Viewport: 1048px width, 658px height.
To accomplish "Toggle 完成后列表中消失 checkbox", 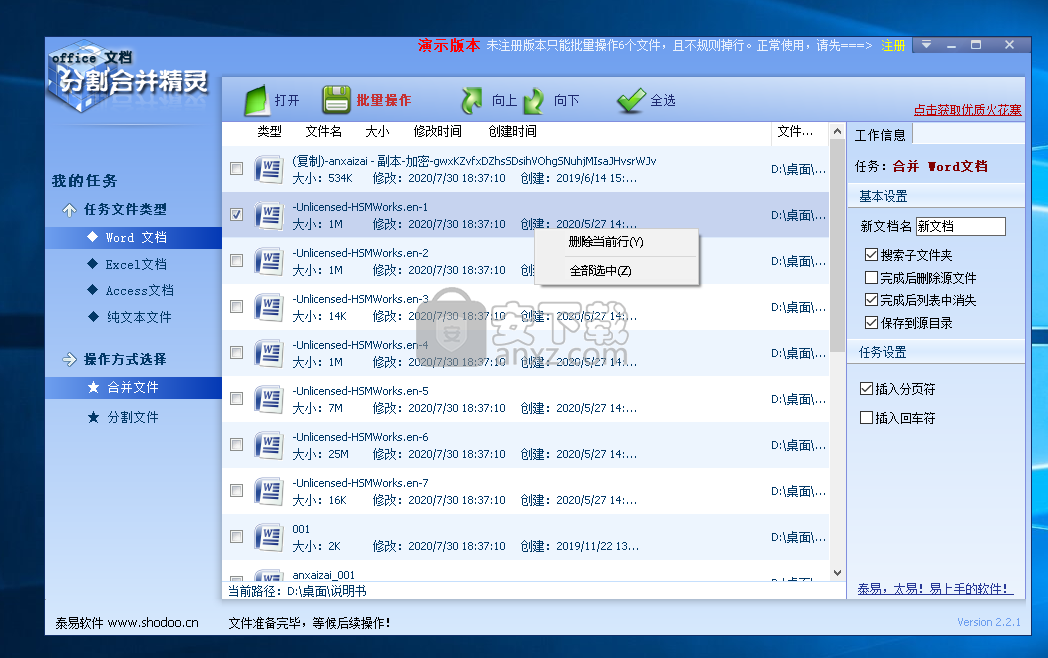I will click(871, 300).
